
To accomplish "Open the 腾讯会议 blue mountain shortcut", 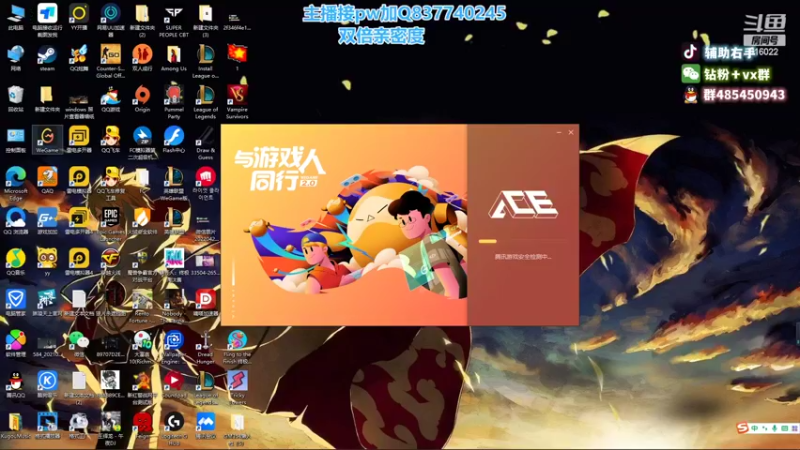I will 205,425.
